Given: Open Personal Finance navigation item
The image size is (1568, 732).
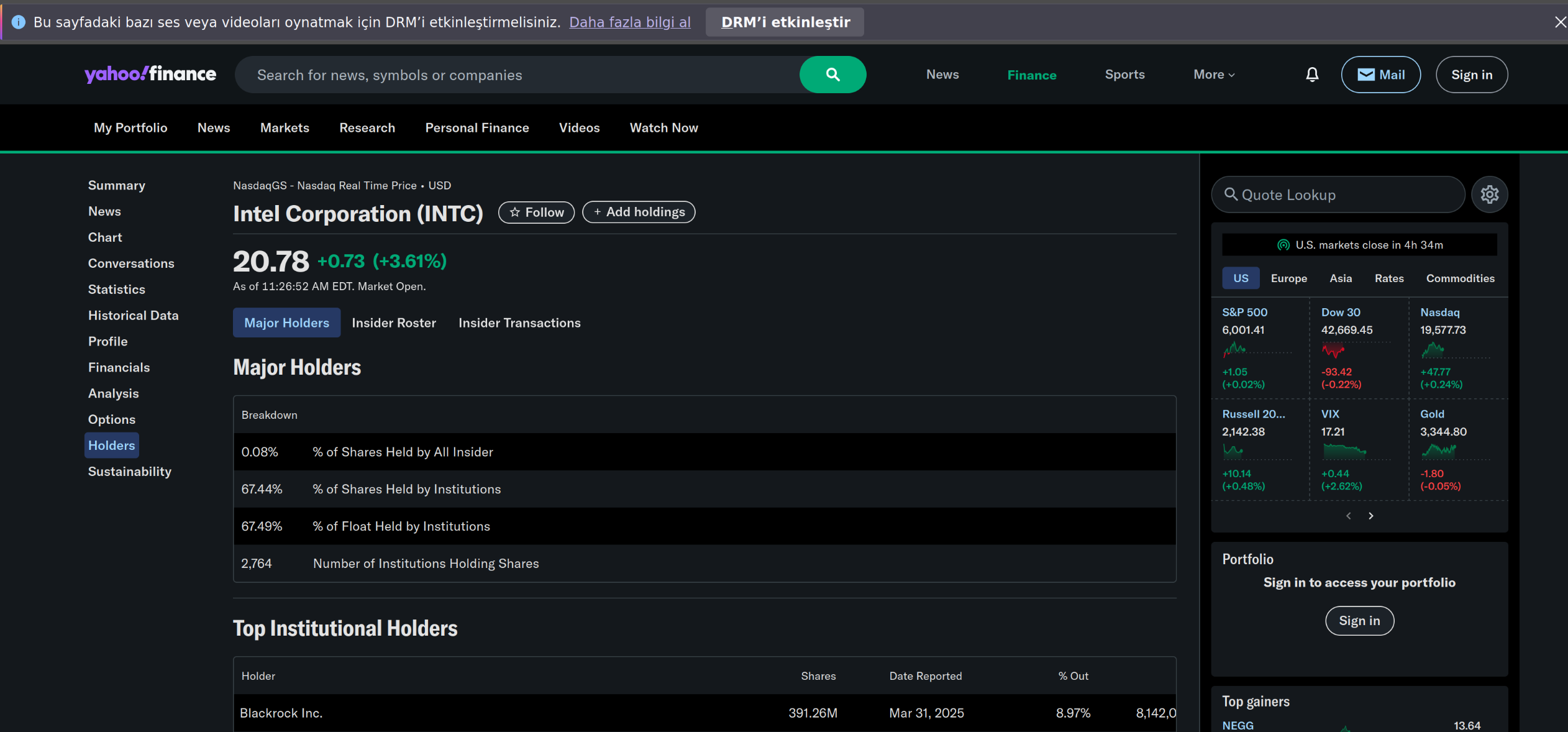Looking at the screenshot, I should 477,127.
